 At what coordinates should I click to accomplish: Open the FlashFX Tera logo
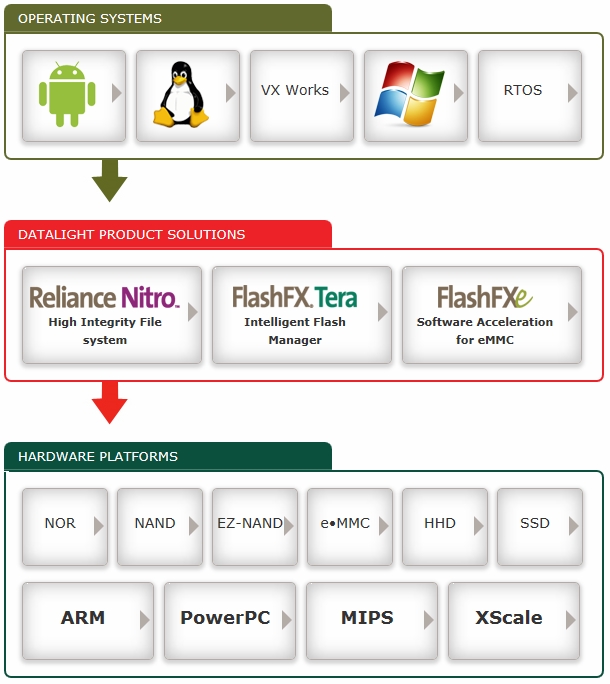(x=295, y=298)
